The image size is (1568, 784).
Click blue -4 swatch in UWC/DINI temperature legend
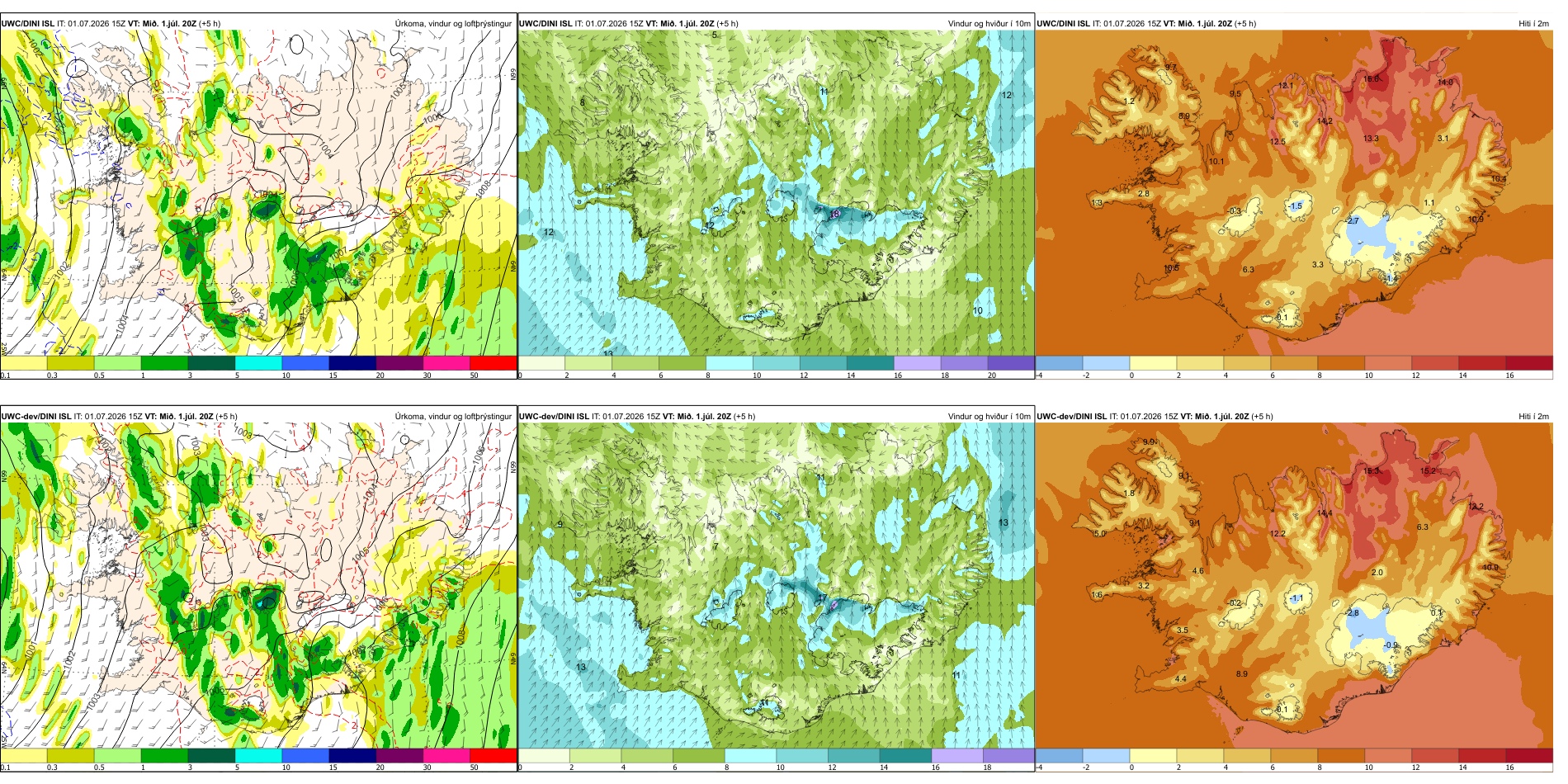coord(1059,363)
